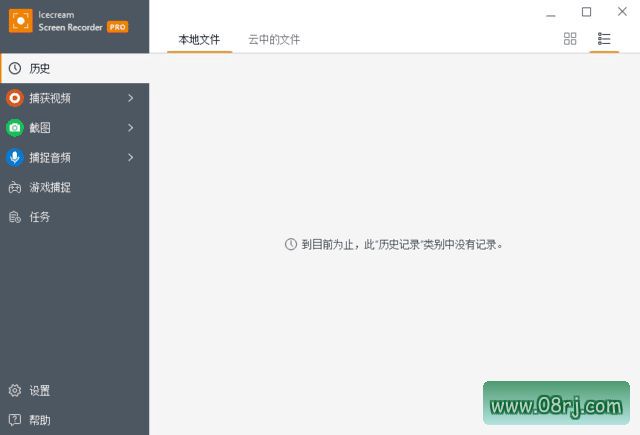The width and height of the screenshot is (640, 435).
Task: Click the 任务 scheduler icon
Action: coord(15,217)
